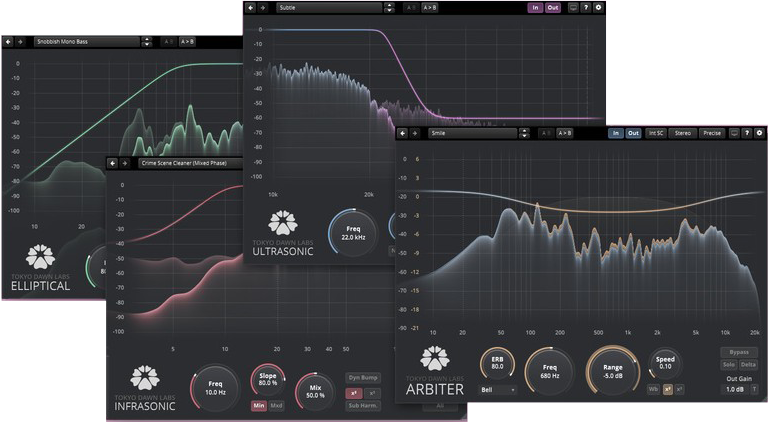The image size is (768, 422).
Task: Click Arbiter display monitor icon
Action: [734, 133]
